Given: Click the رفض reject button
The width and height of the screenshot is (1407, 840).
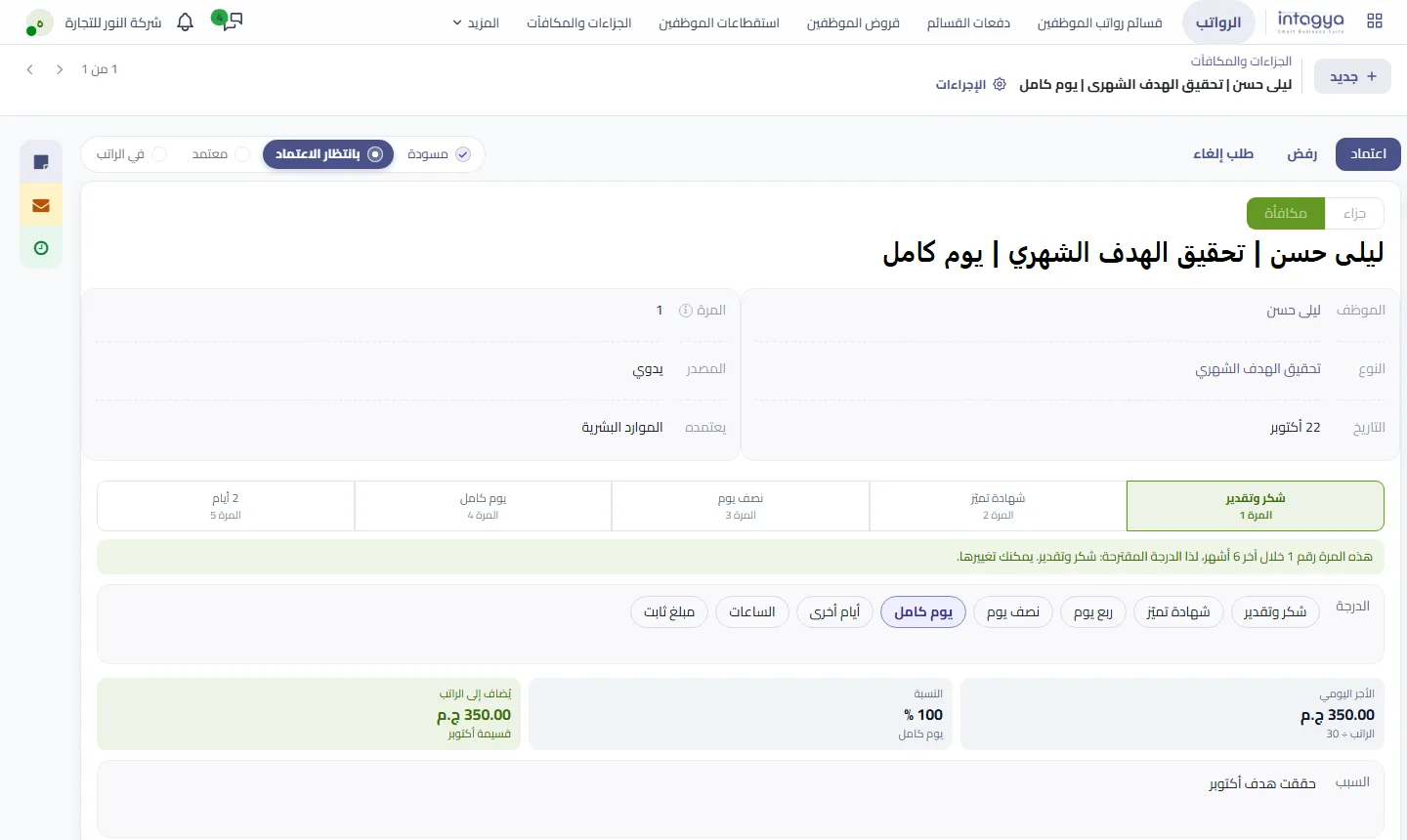Looking at the screenshot, I should [1301, 154].
